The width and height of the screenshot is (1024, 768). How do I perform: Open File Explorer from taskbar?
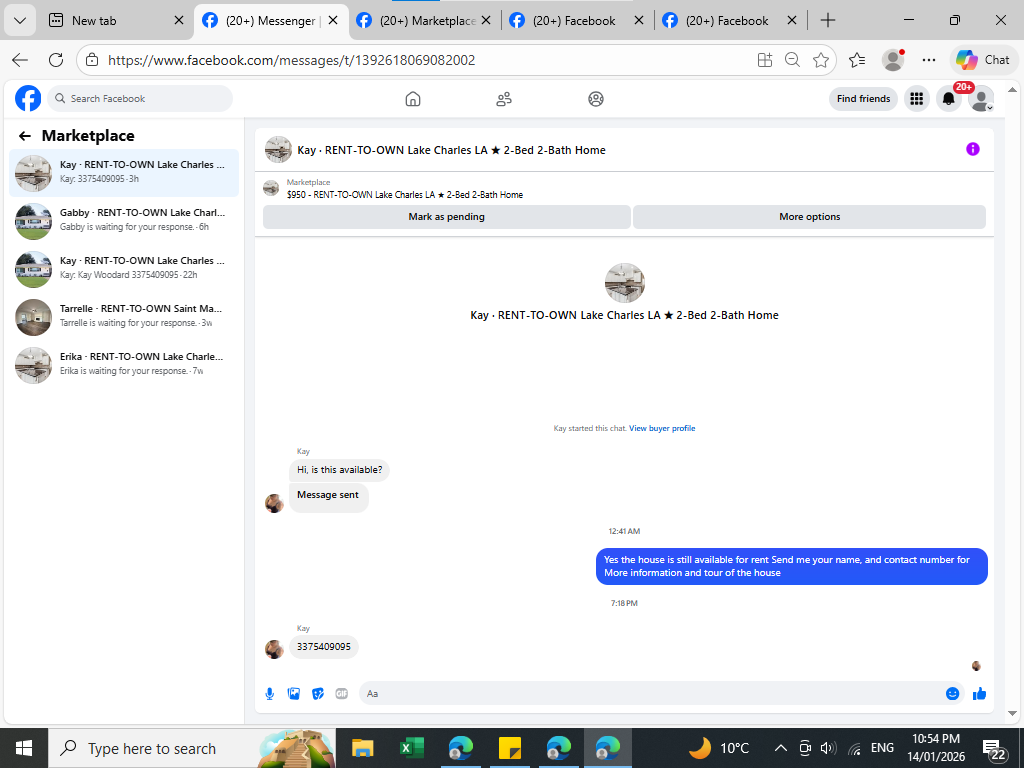pyautogui.click(x=362, y=748)
